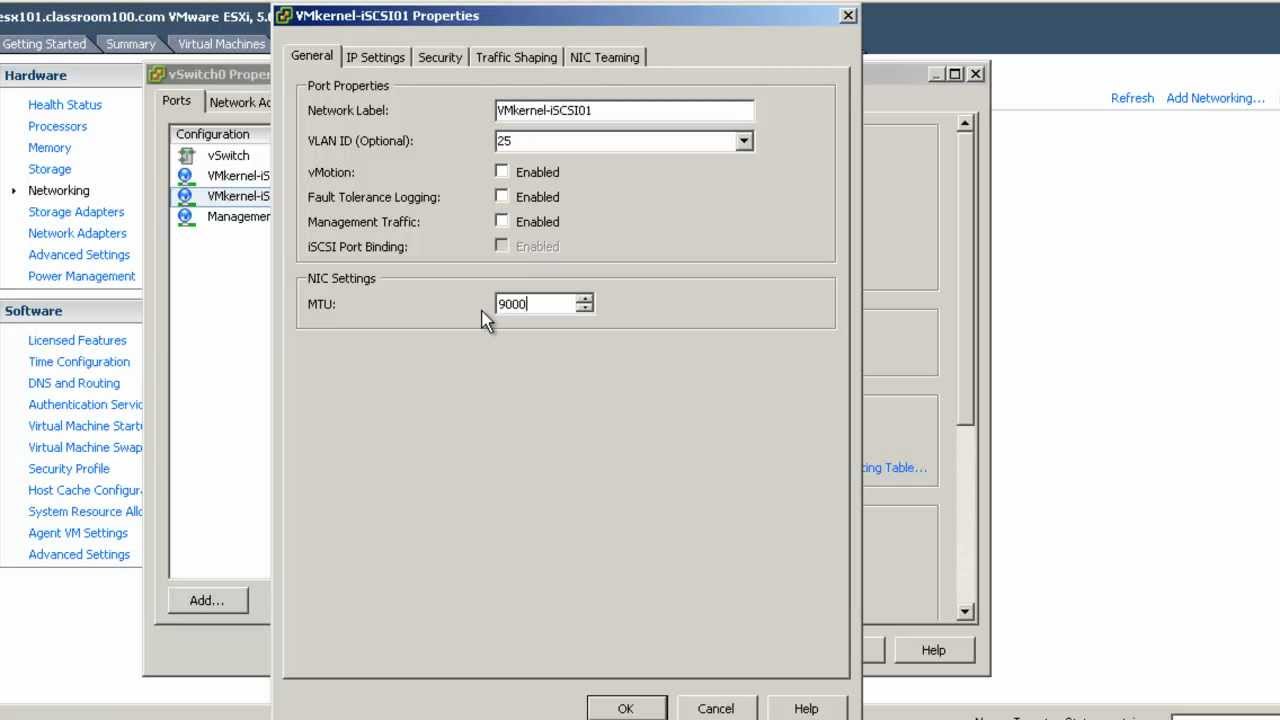Viewport: 1280px width, 720px height.
Task: Enable the Fault Tolerance Logging checkbox
Action: (502, 197)
